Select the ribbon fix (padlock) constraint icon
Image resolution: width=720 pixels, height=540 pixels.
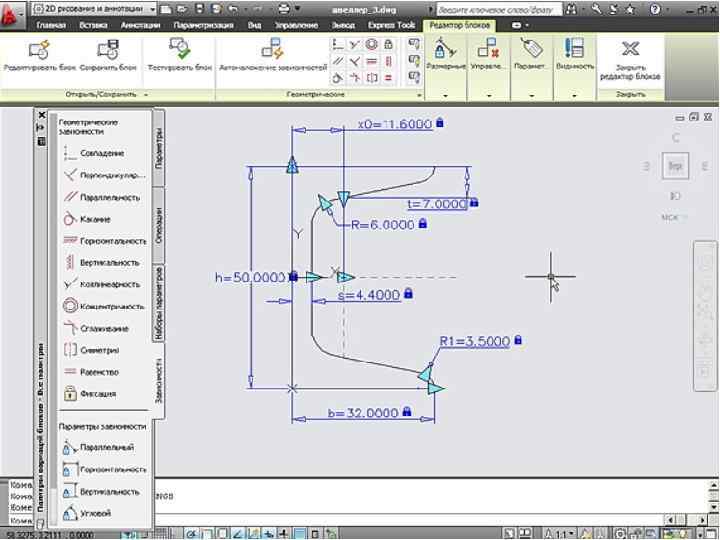[388, 45]
